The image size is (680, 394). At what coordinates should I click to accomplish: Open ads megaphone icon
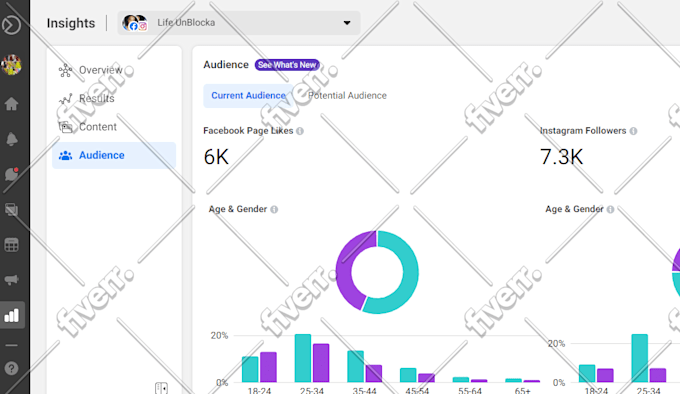[11, 280]
